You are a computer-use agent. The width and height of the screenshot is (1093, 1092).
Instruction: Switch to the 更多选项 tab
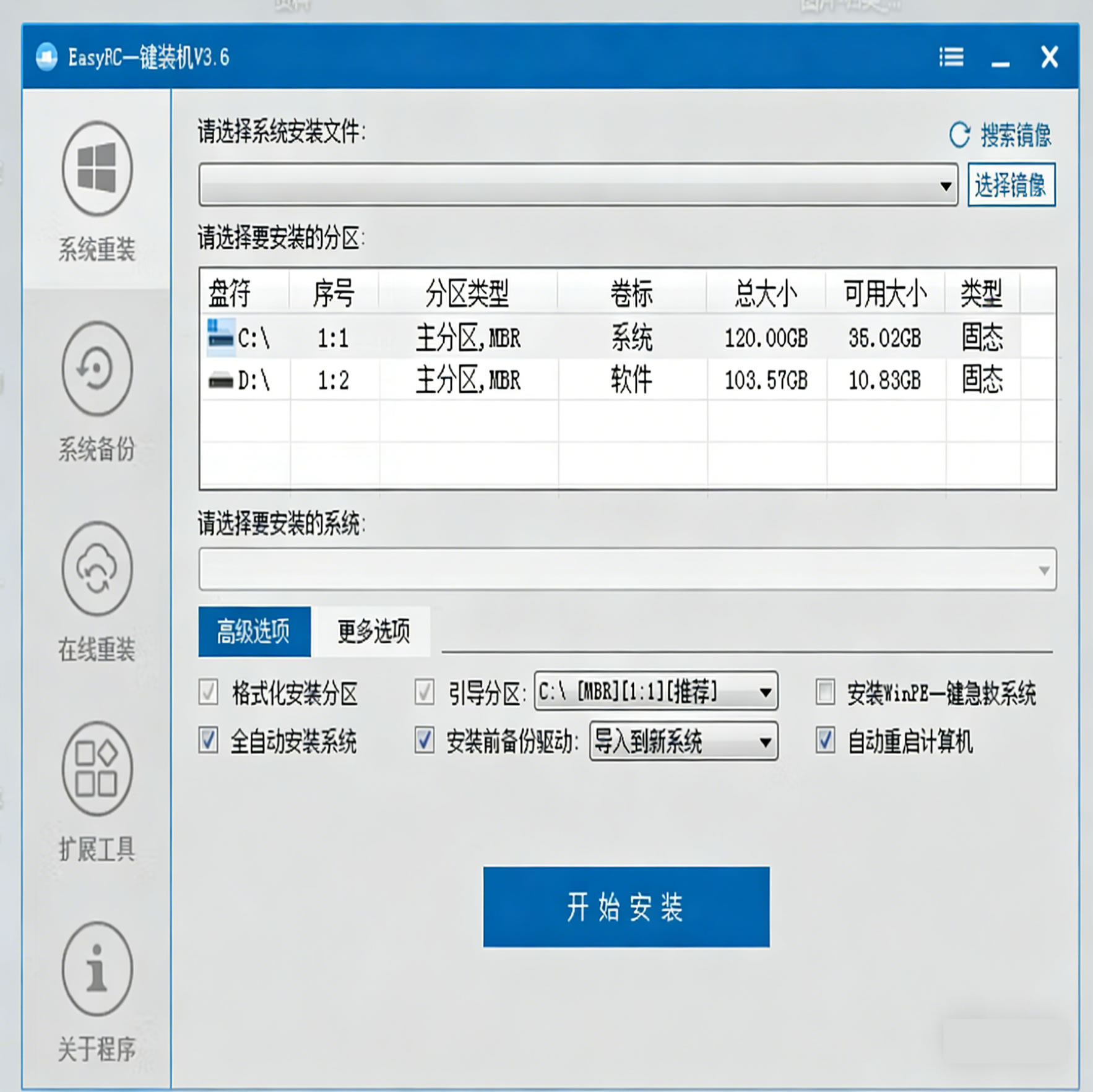pyautogui.click(x=373, y=632)
